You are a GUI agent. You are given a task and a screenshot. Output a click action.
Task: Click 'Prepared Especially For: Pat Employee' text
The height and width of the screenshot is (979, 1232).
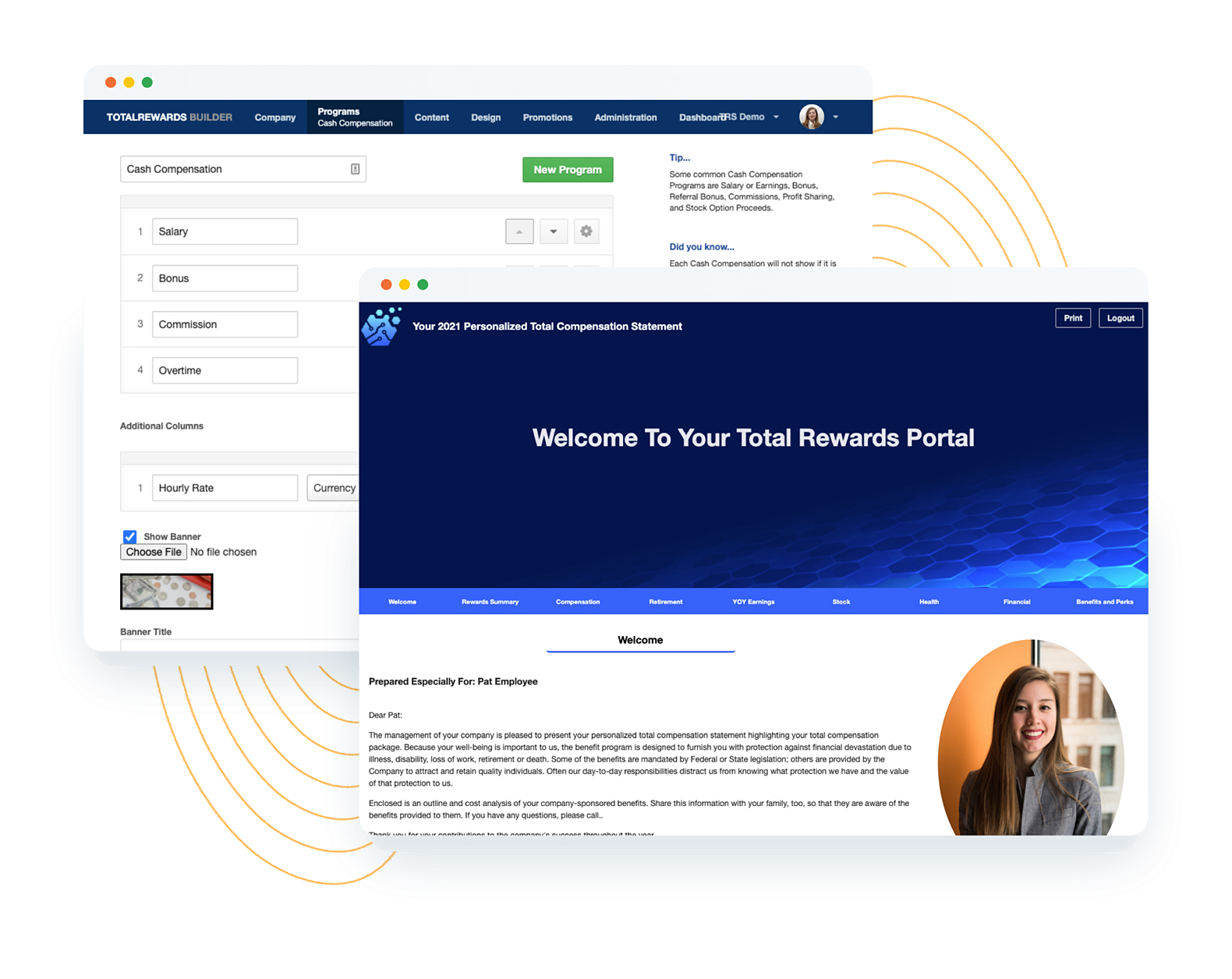(x=453, y=681)
